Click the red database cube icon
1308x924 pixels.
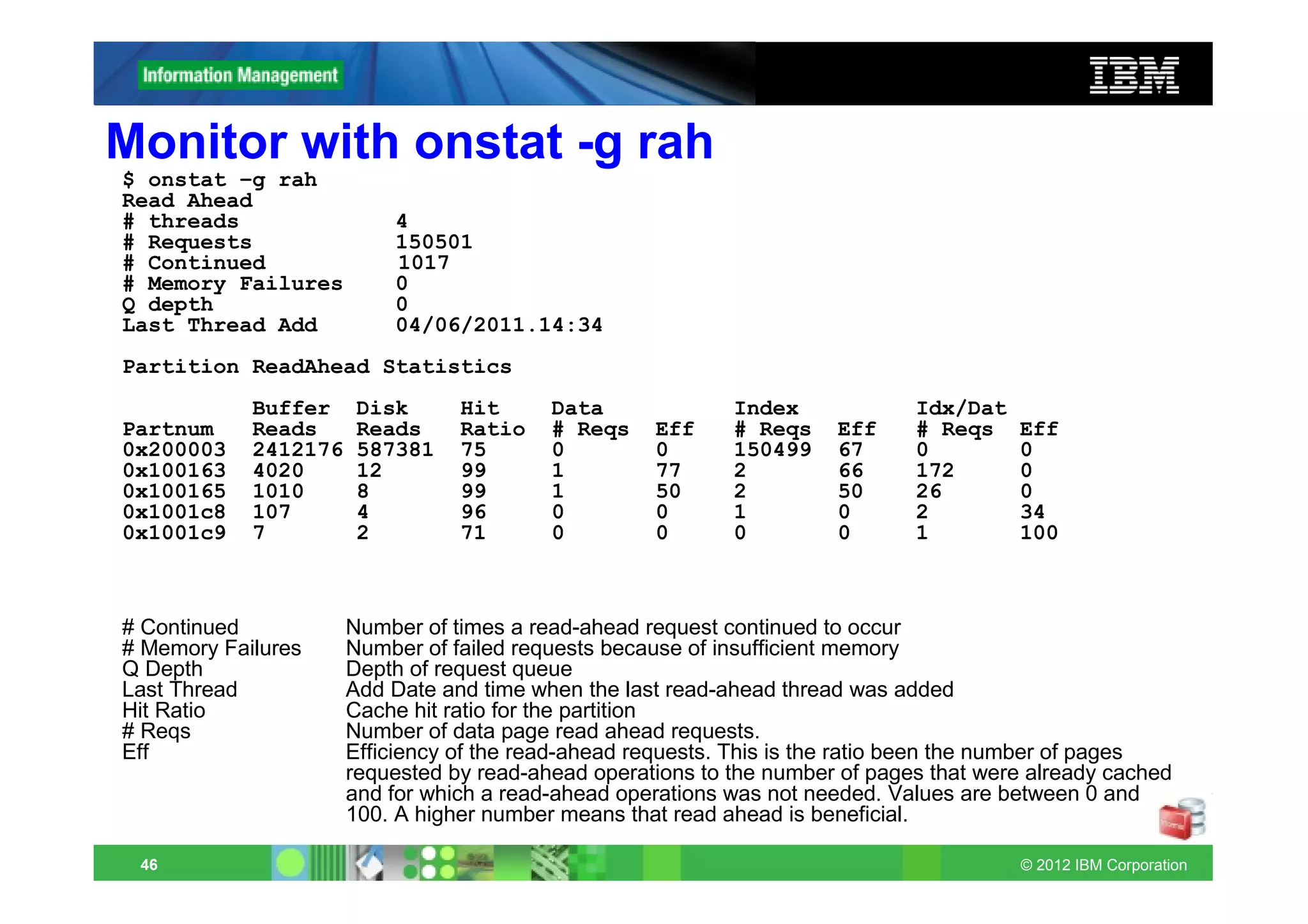1182,819
